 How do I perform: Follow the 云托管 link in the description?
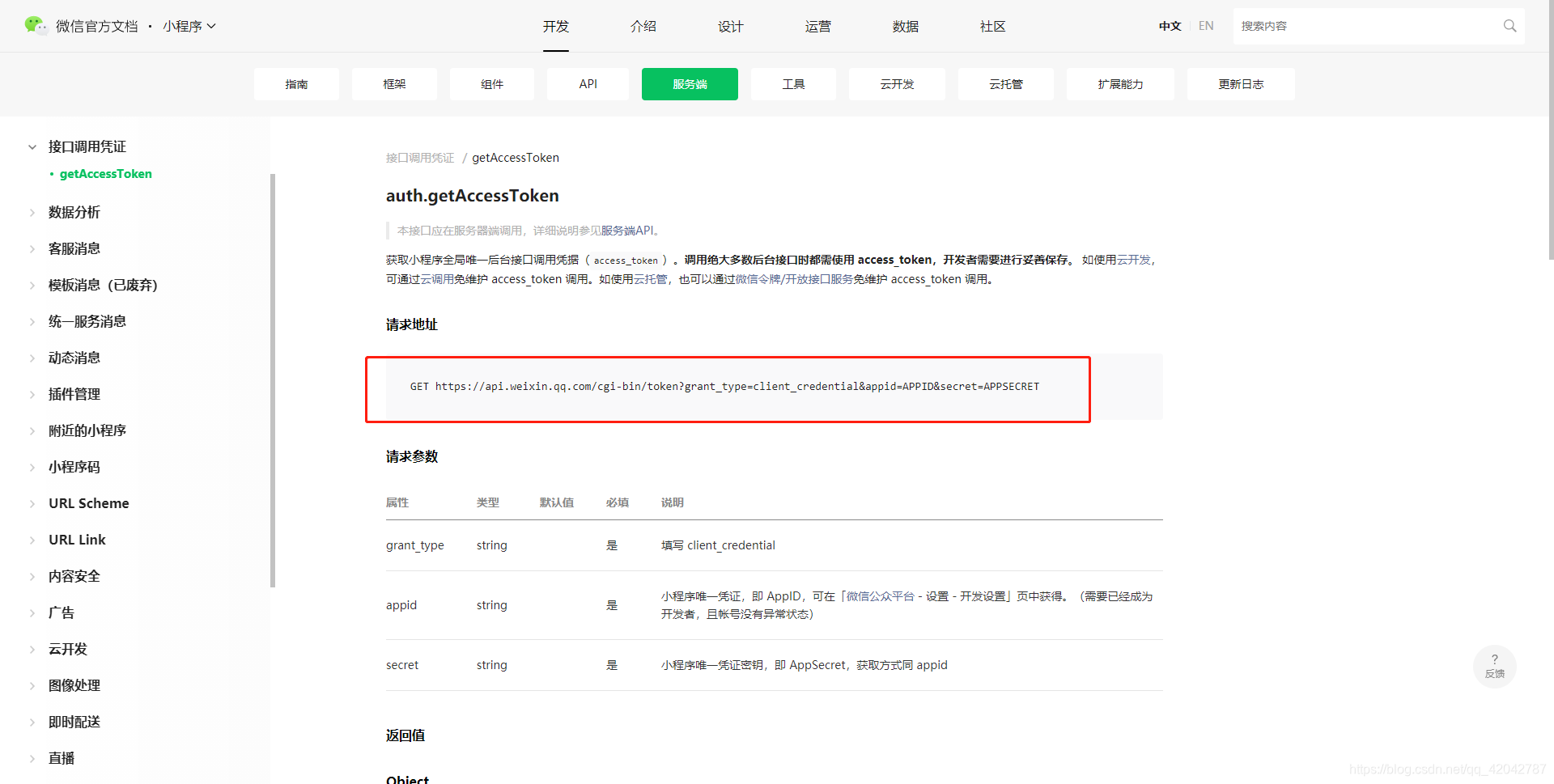pos(651,279)
